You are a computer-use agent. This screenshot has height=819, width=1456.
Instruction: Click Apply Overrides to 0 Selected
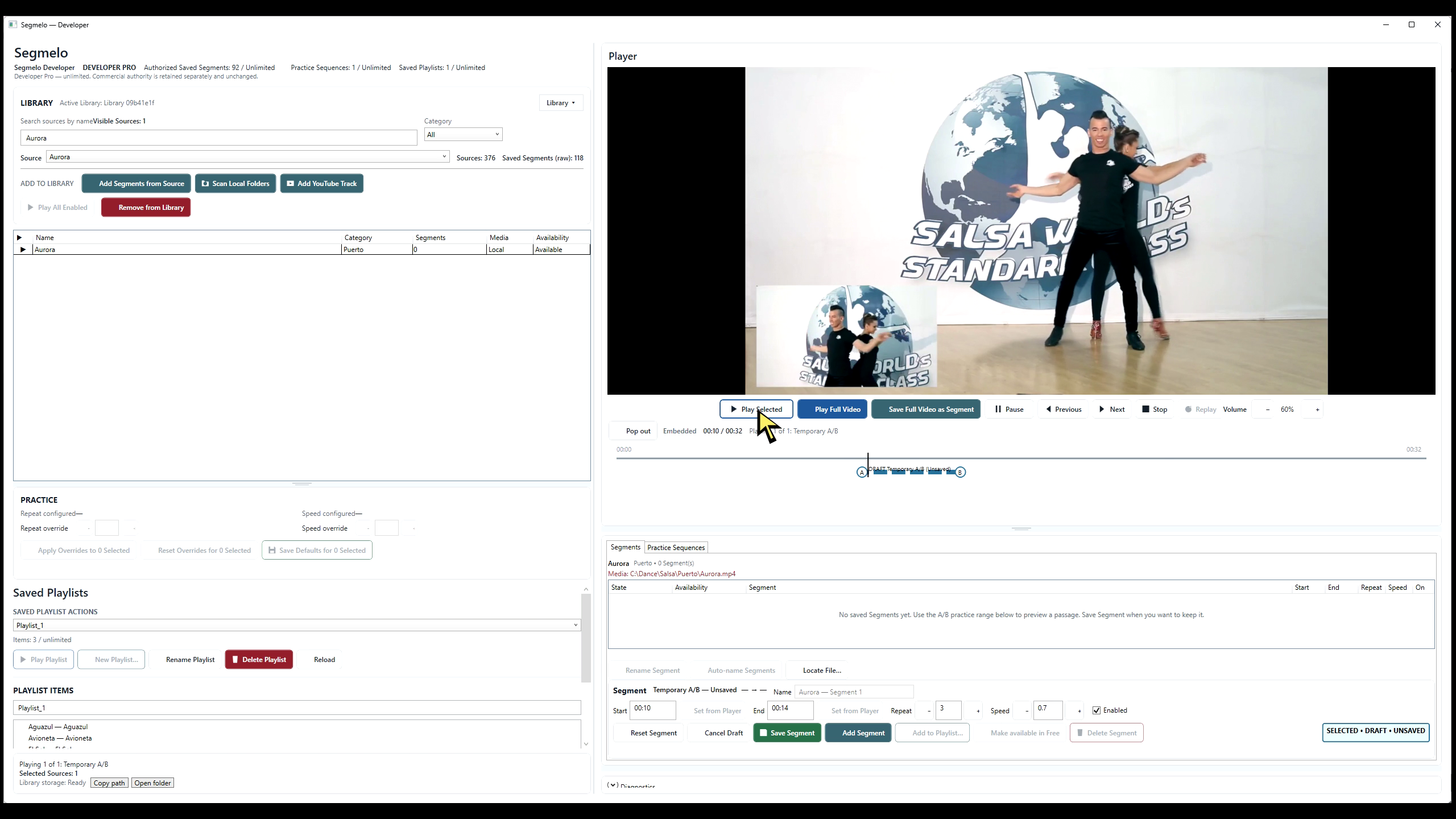pyautogui.click(x=78, y=550)
